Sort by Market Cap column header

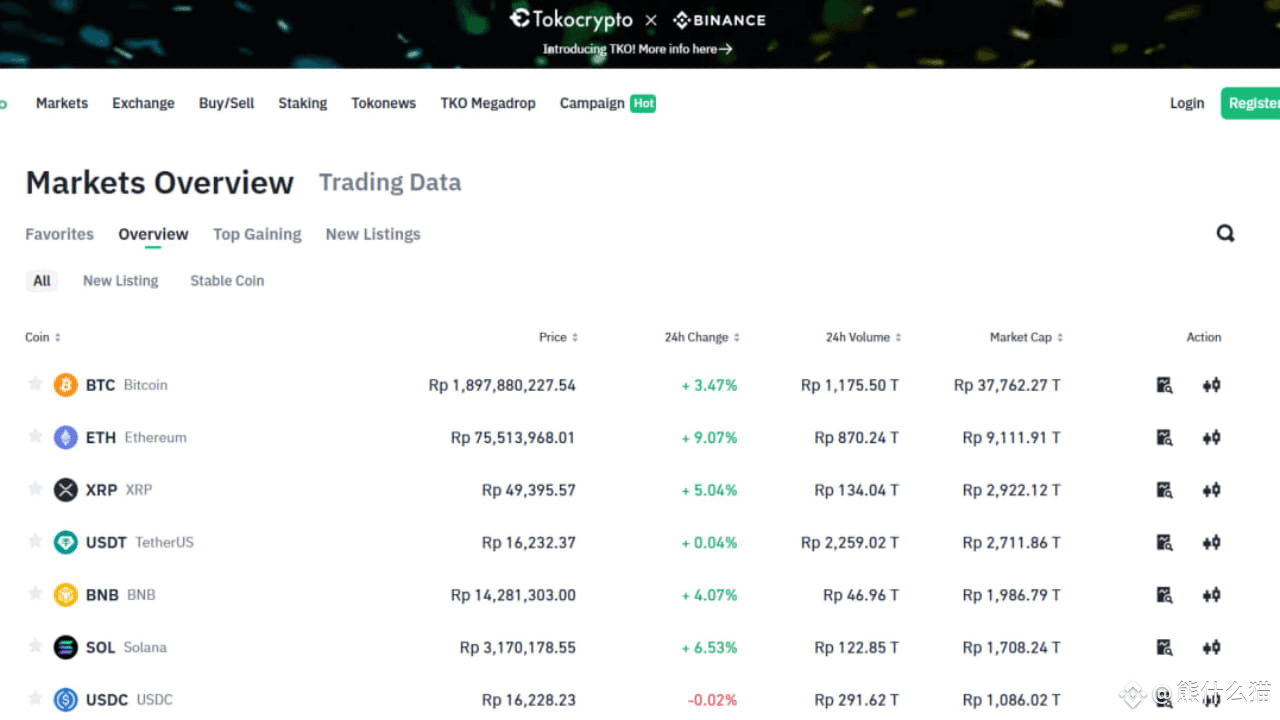tap(1026, 337)
